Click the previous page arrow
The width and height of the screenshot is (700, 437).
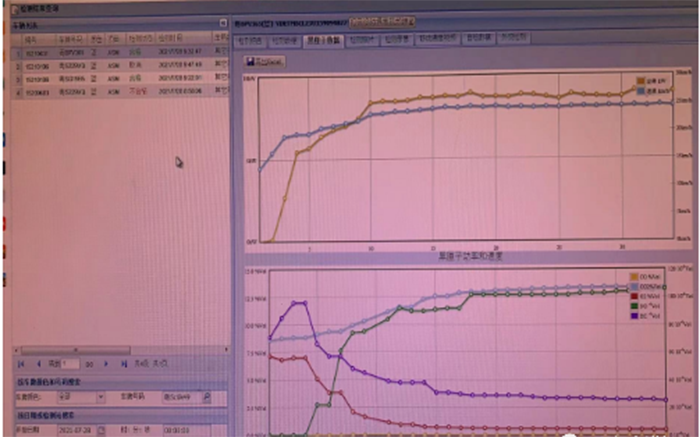(39, 364)
